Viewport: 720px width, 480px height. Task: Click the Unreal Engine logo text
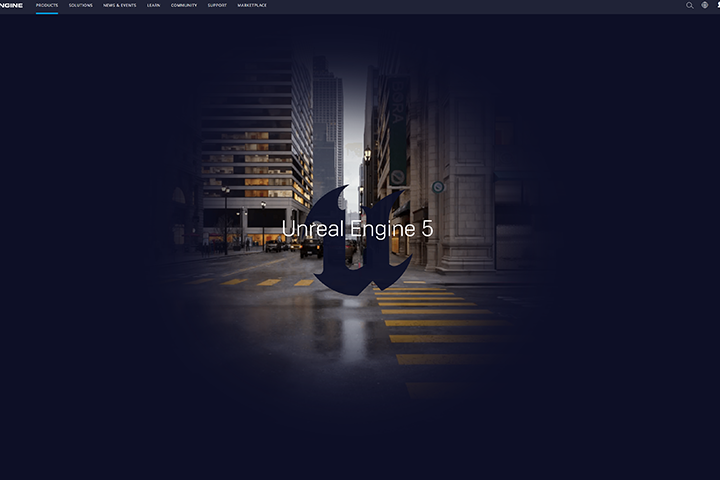11,6
